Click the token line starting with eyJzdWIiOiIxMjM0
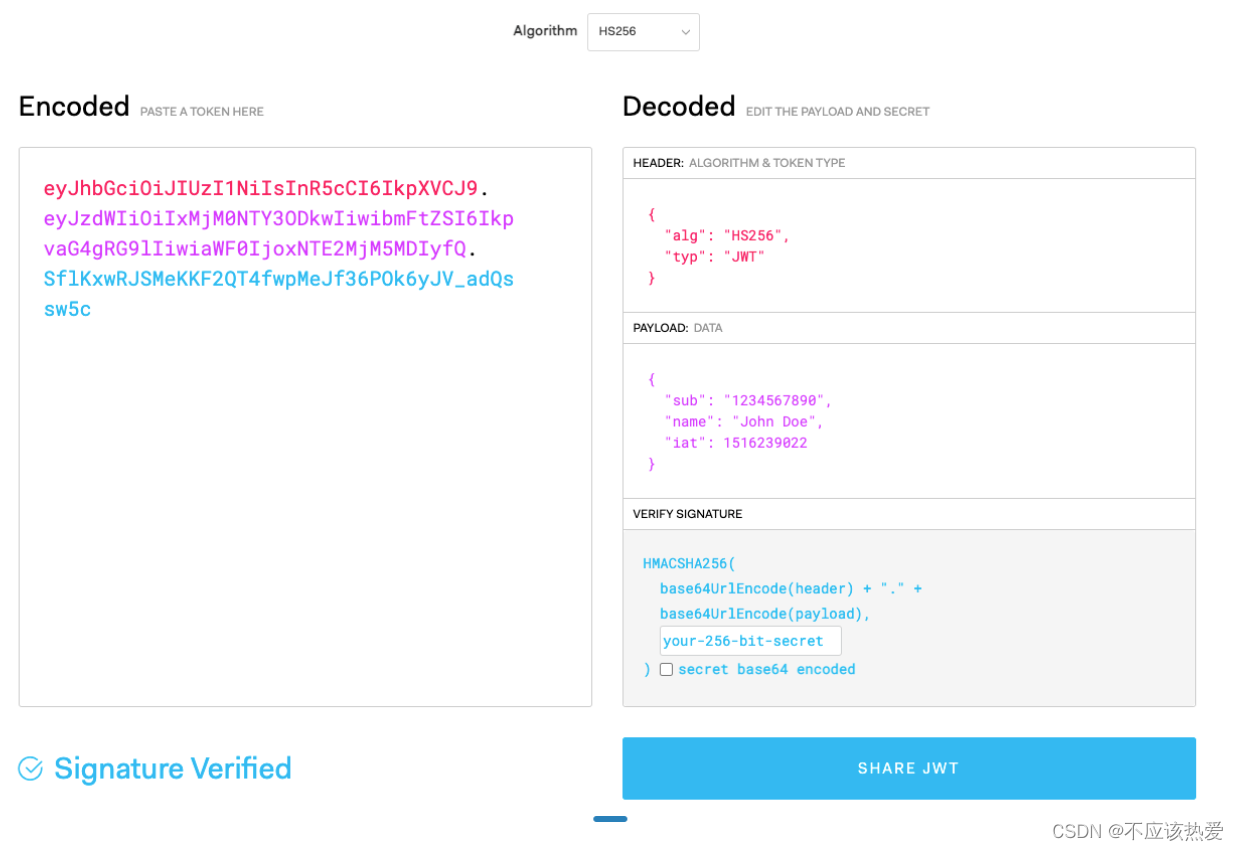This screenshot has height=851, width=1238. tap(279, 218)
